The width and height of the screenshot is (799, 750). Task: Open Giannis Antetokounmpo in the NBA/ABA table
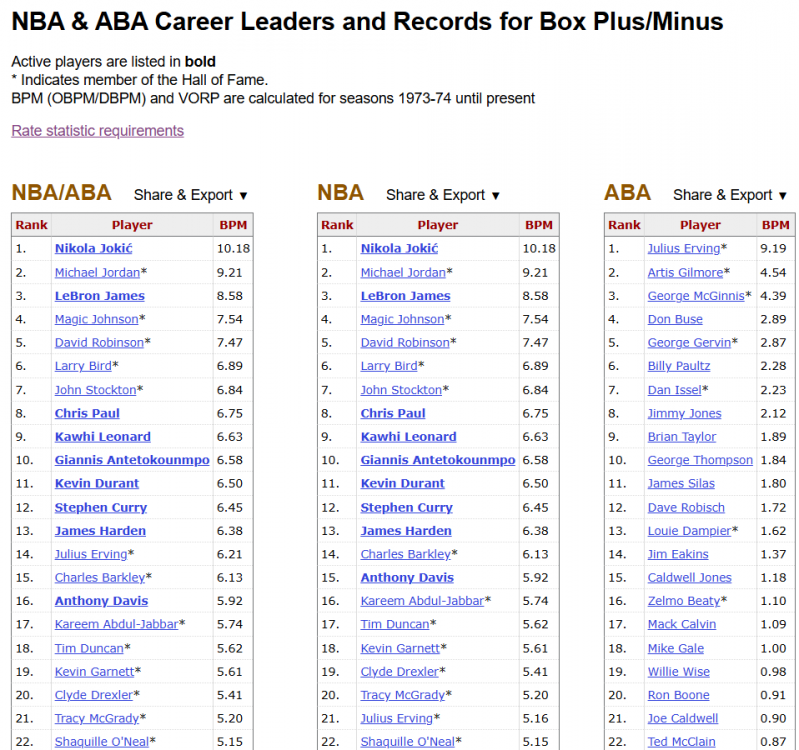click(x=132, y=460)
